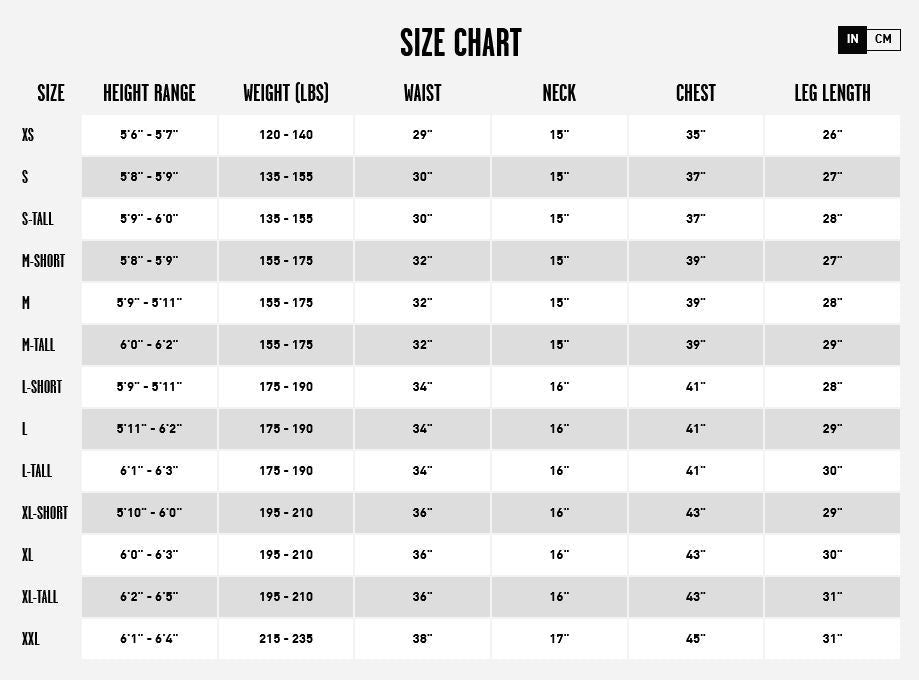Switch size chart units to CM
Viewport: 919px width, 680px height.
[x=883, y=40]
